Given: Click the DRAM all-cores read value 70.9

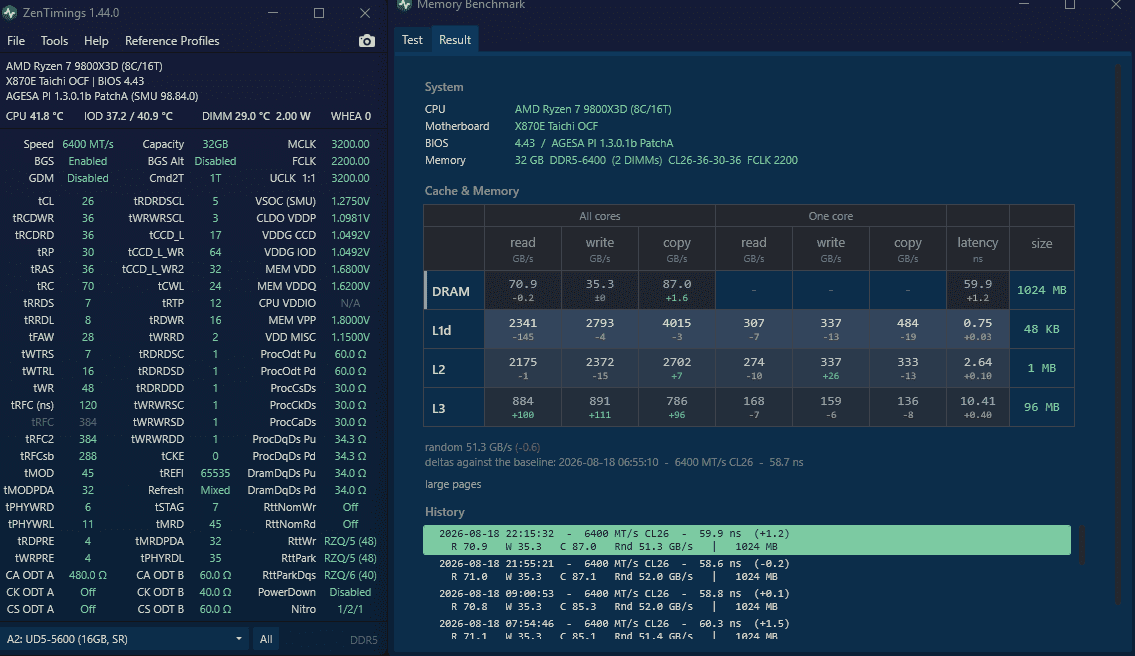Looking at the screenshot, I should 523,285.
